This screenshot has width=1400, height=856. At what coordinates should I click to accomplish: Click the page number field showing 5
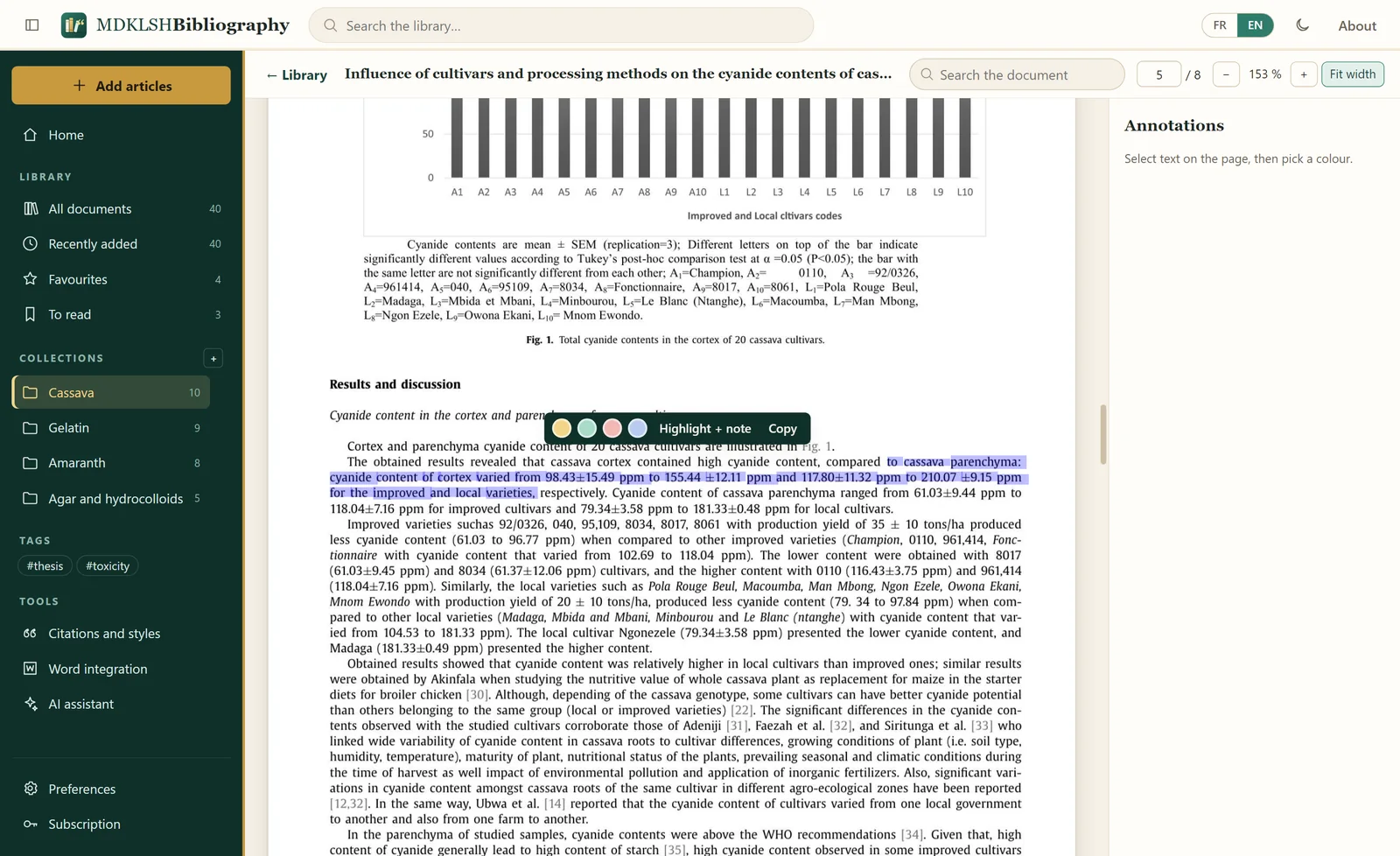1158,74
